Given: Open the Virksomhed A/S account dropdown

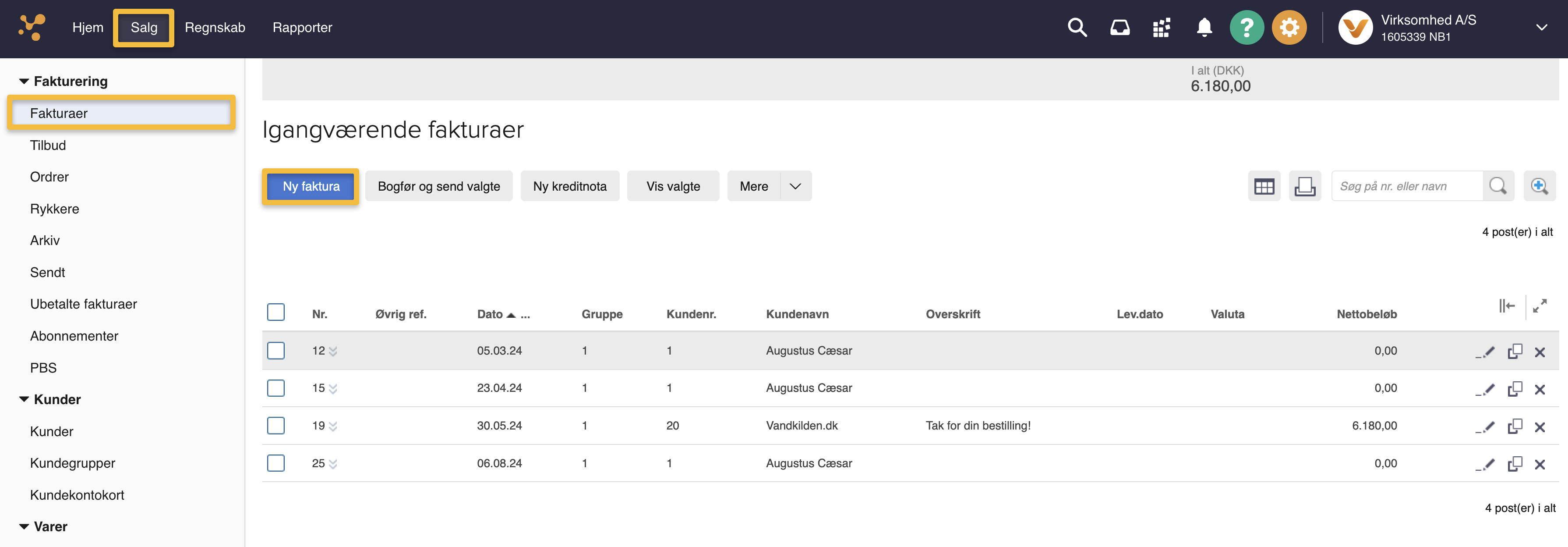Looking at the screenshot, I should click(1541, 28).
